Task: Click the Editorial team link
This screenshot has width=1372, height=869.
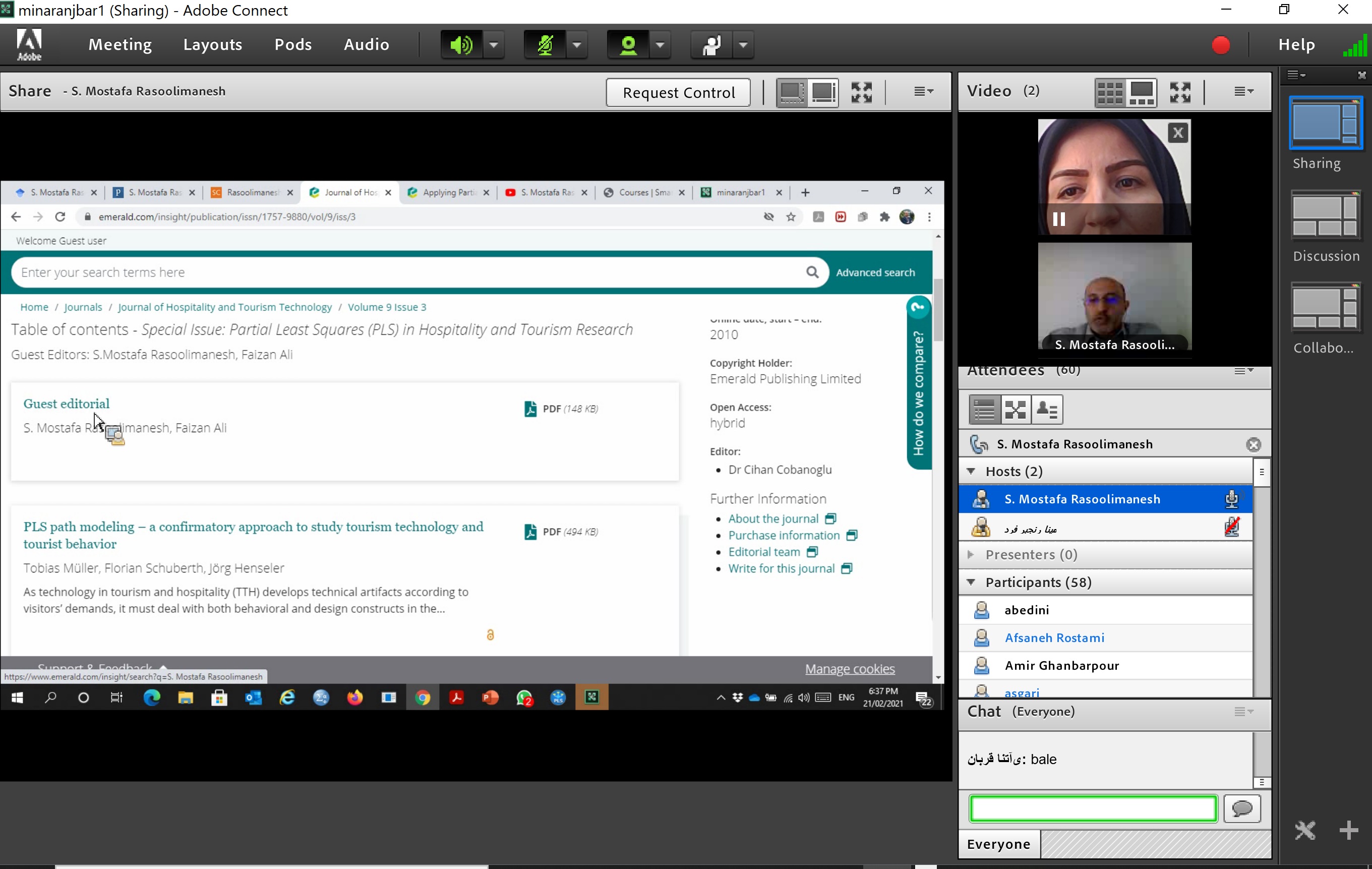Action: [x=764, y=552]
